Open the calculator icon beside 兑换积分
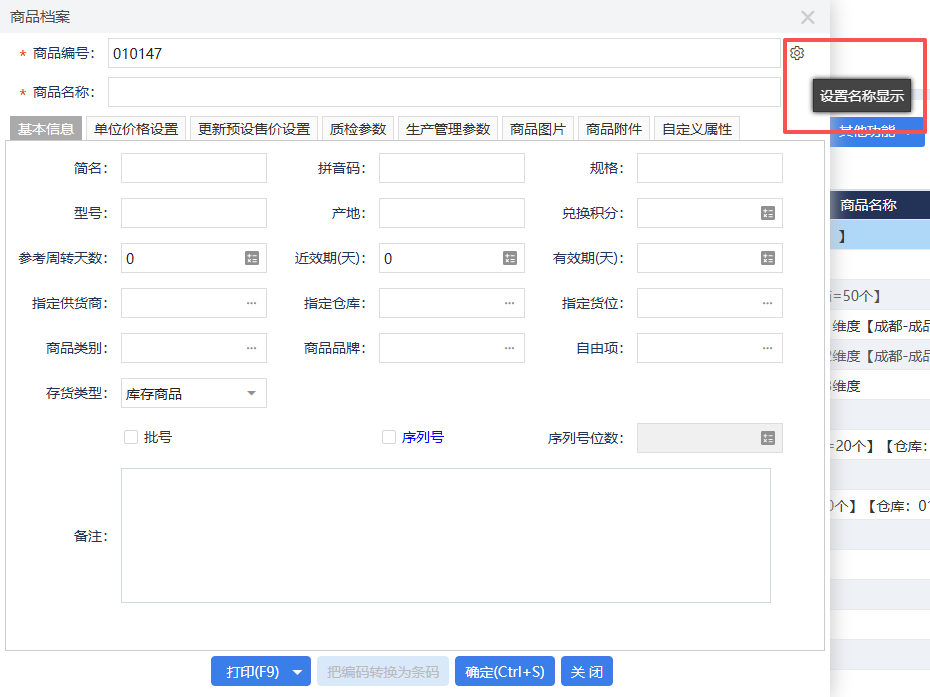Viewport: 930px width, 697px height. coord(770,212)
